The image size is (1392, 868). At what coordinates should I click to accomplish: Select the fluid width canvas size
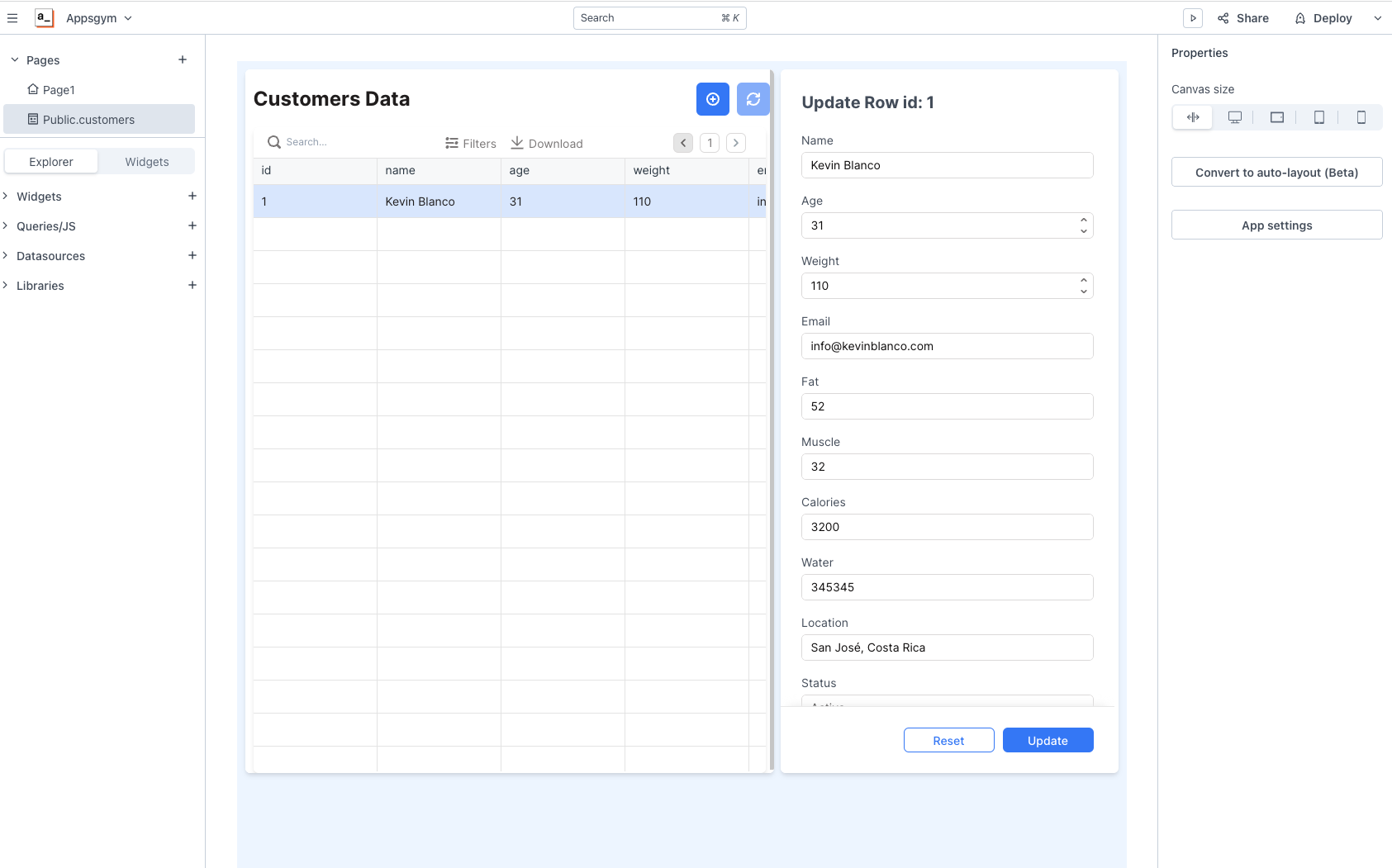click(1193, 117)
